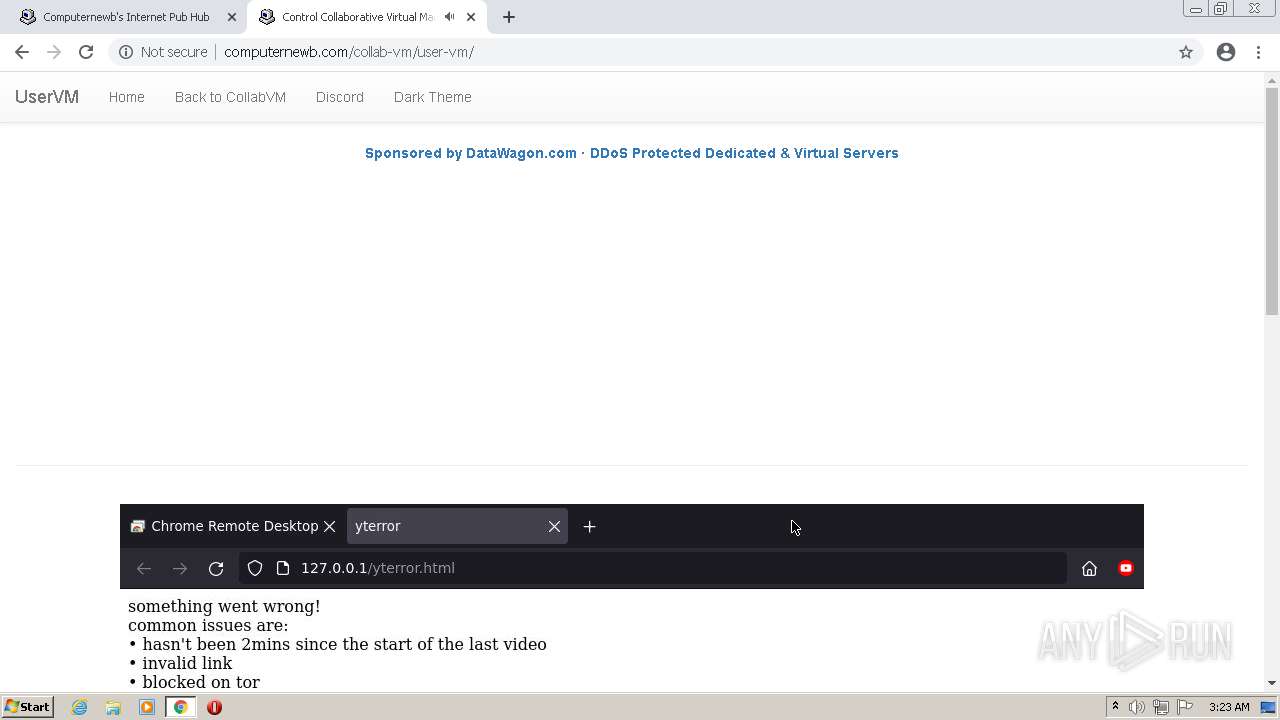This screenshot has width=1280, height=720.
Task: Reload the UserVM page in Chrome
Action: click(x=86, y=52)
